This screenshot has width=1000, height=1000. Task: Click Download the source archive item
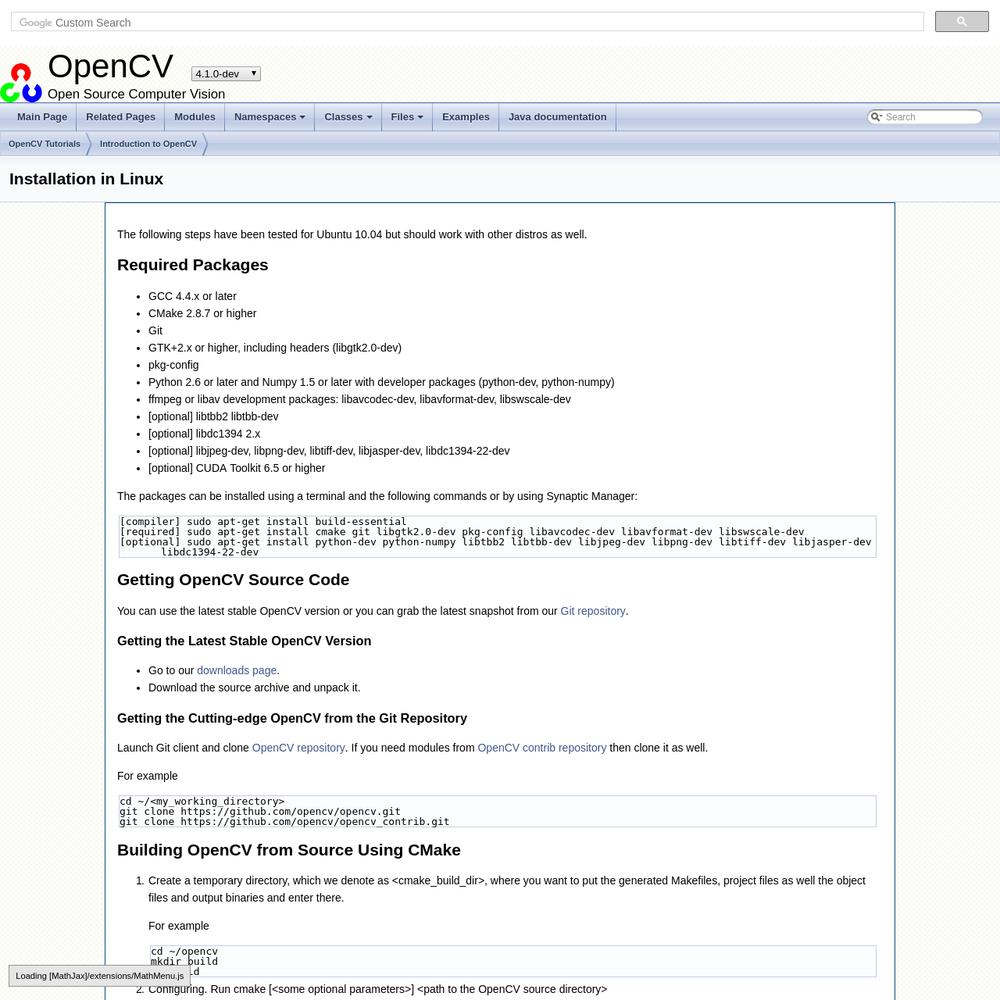point(254,688)
